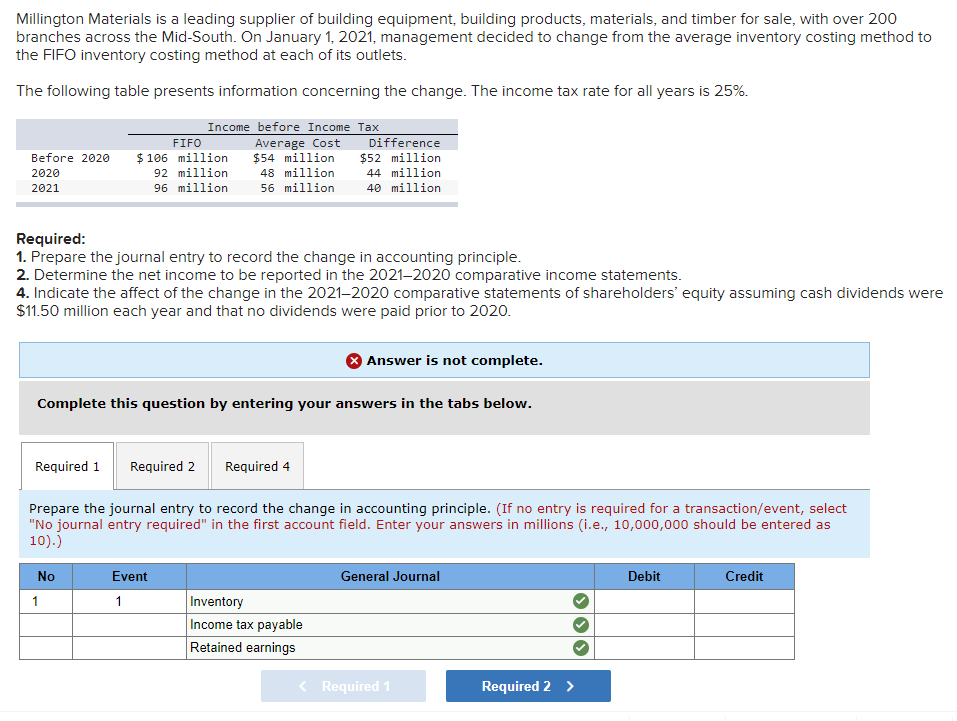
Task: Click the '40 million' Difference value
Action: [x=403, y=188]
